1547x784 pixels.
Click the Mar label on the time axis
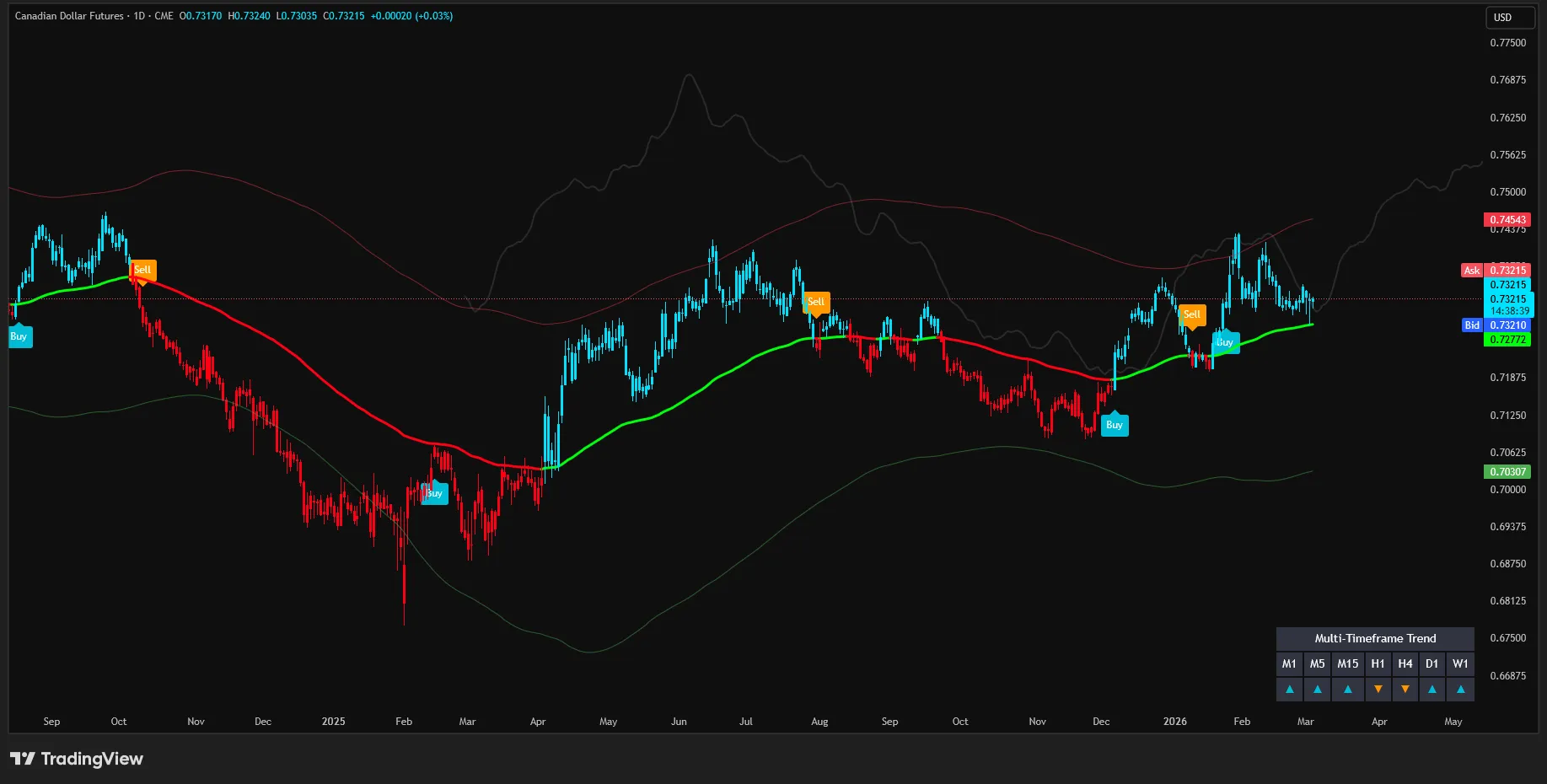[x=467, y=722]
